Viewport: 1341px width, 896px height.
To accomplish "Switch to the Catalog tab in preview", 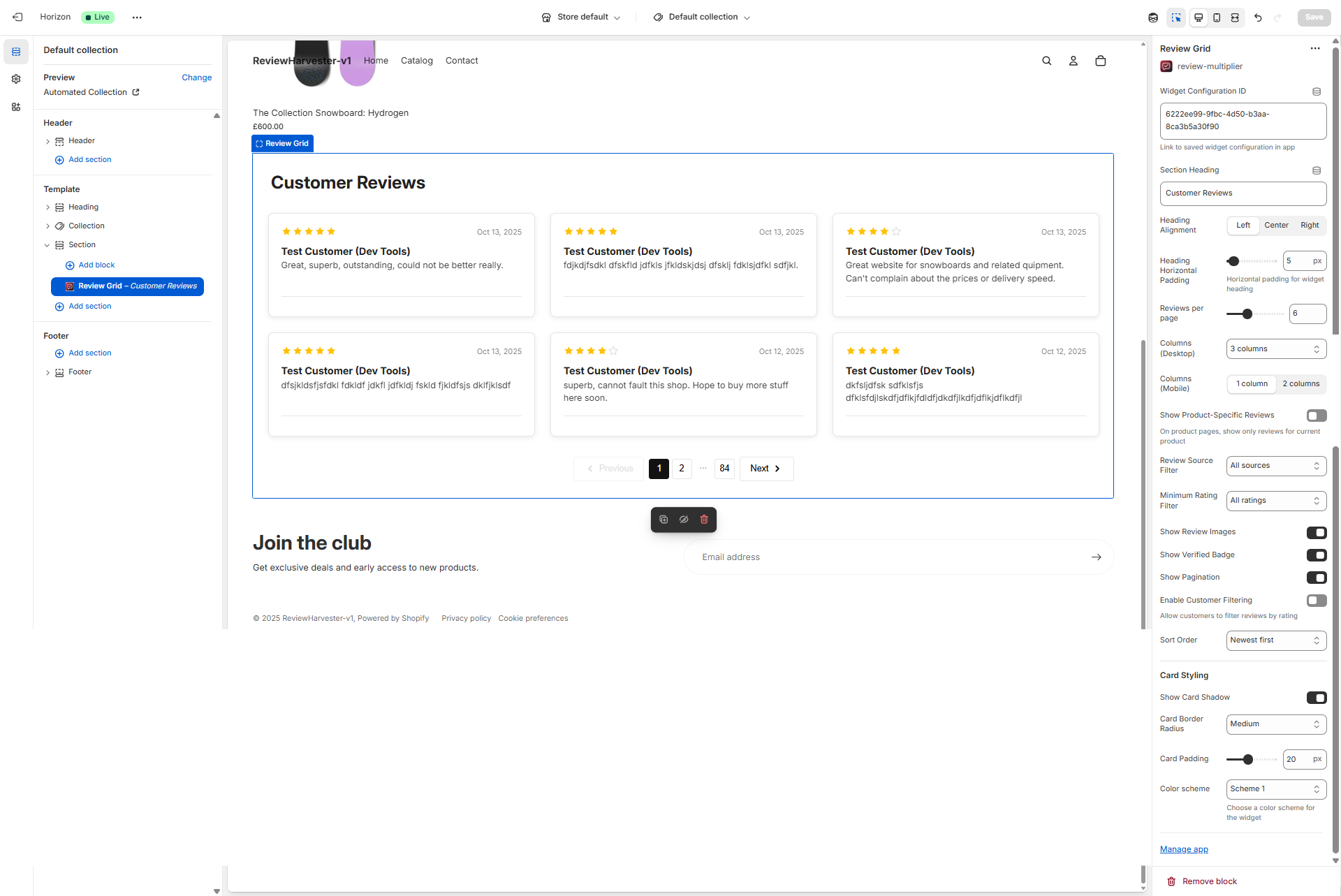I will pyautogui.click(x=416, y=61).
